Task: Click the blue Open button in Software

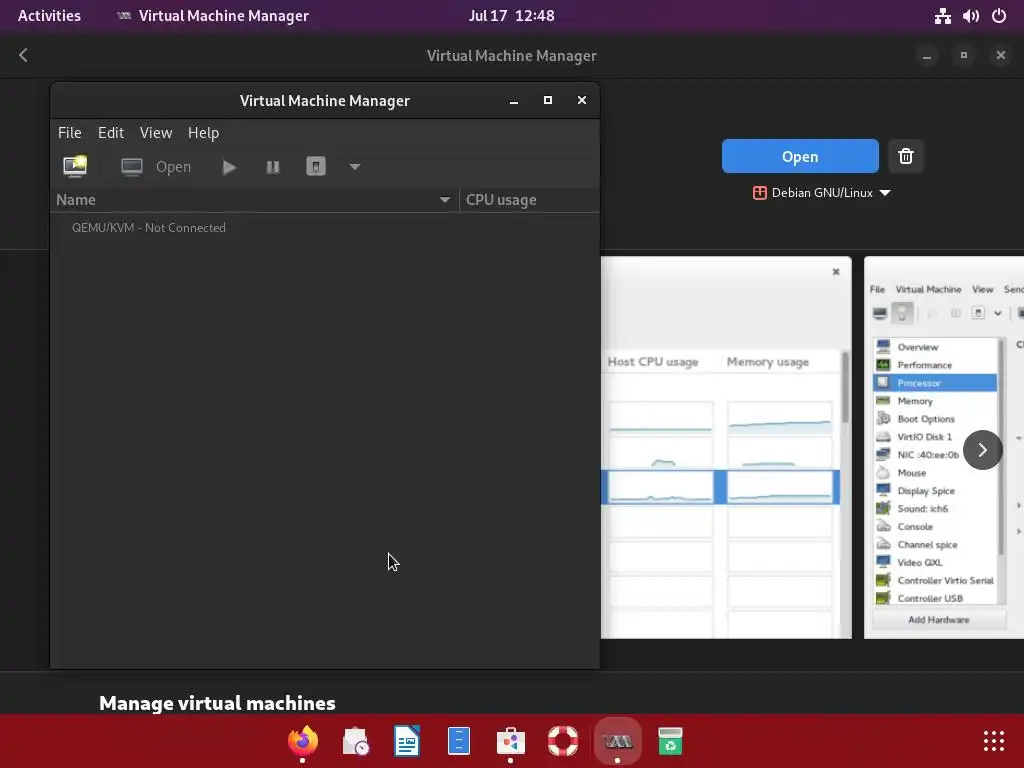Action: click(800, 156)
